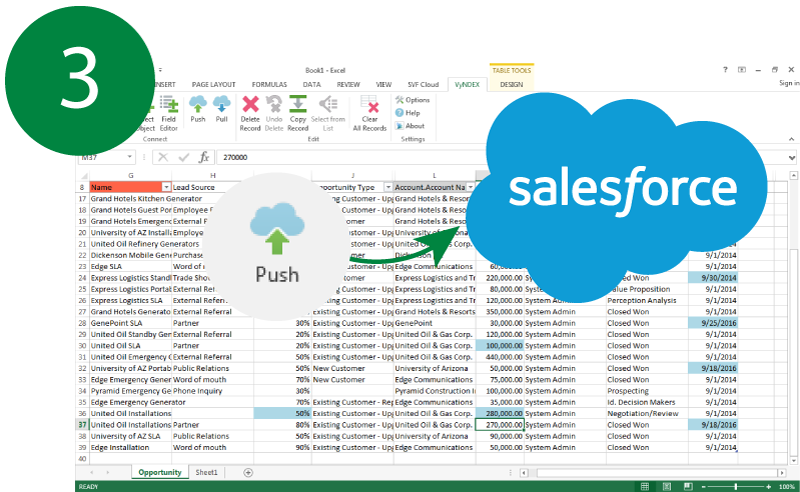
Task: Click the formula bar Cancel X icon
Action: (163, 157)
